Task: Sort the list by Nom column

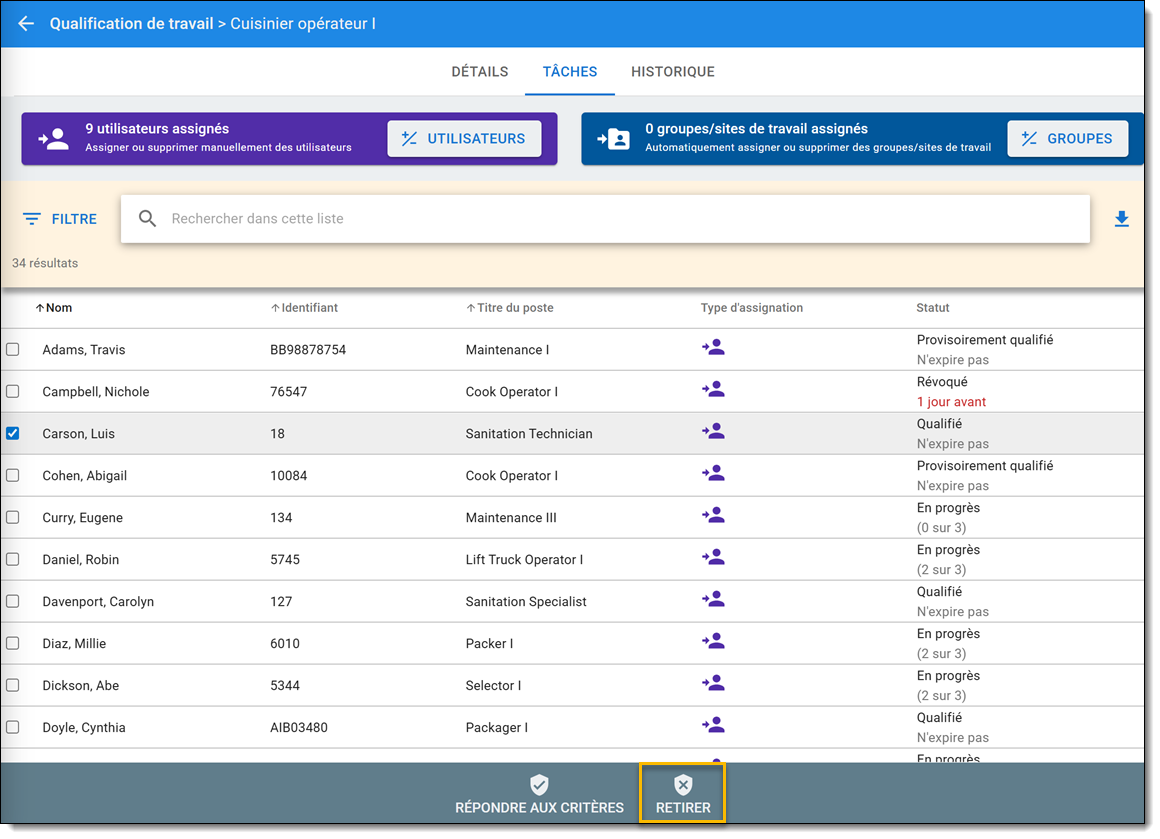Action: pos(58,308)
